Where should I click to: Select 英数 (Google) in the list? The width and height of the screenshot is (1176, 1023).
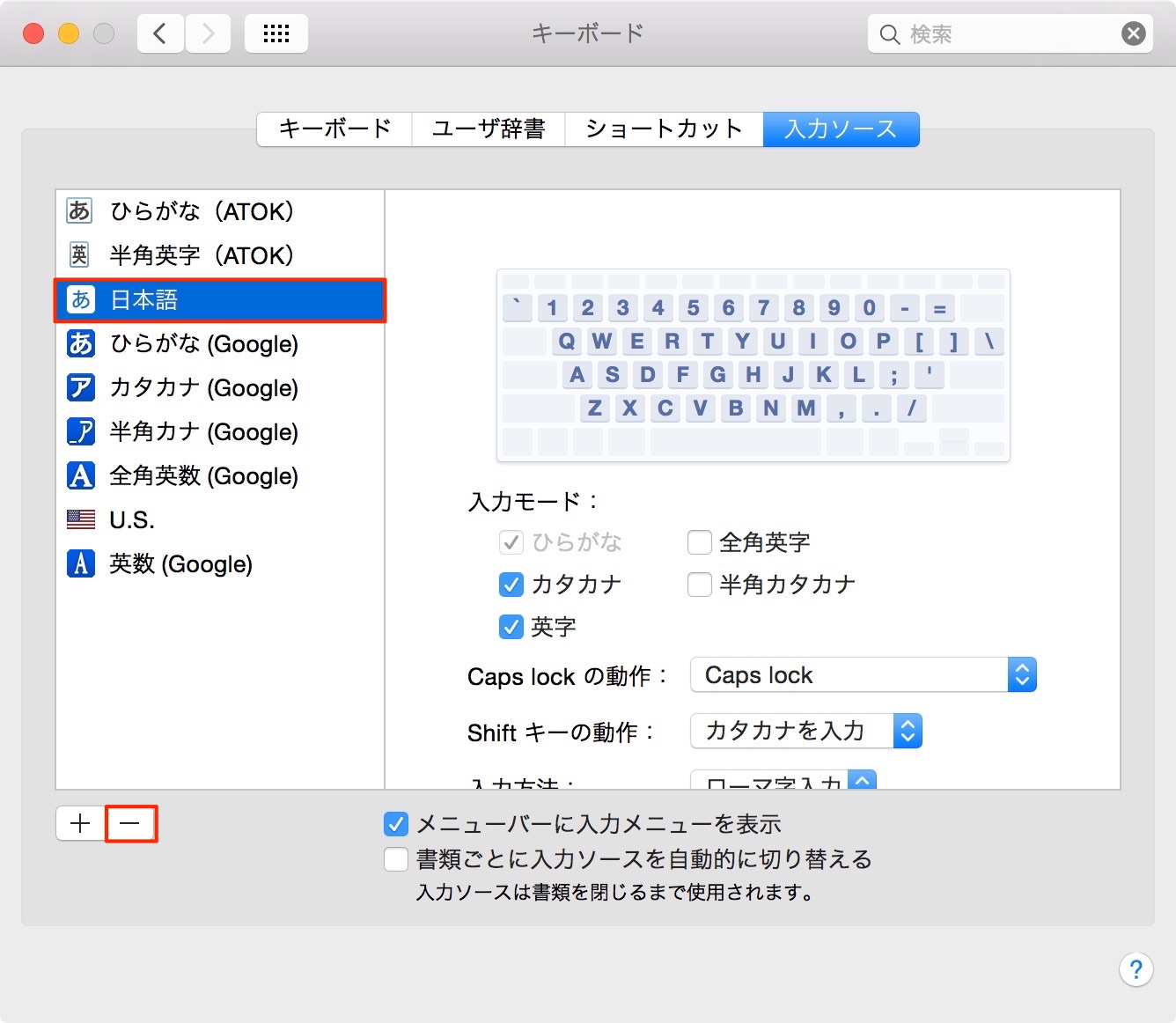coord(220,563)
